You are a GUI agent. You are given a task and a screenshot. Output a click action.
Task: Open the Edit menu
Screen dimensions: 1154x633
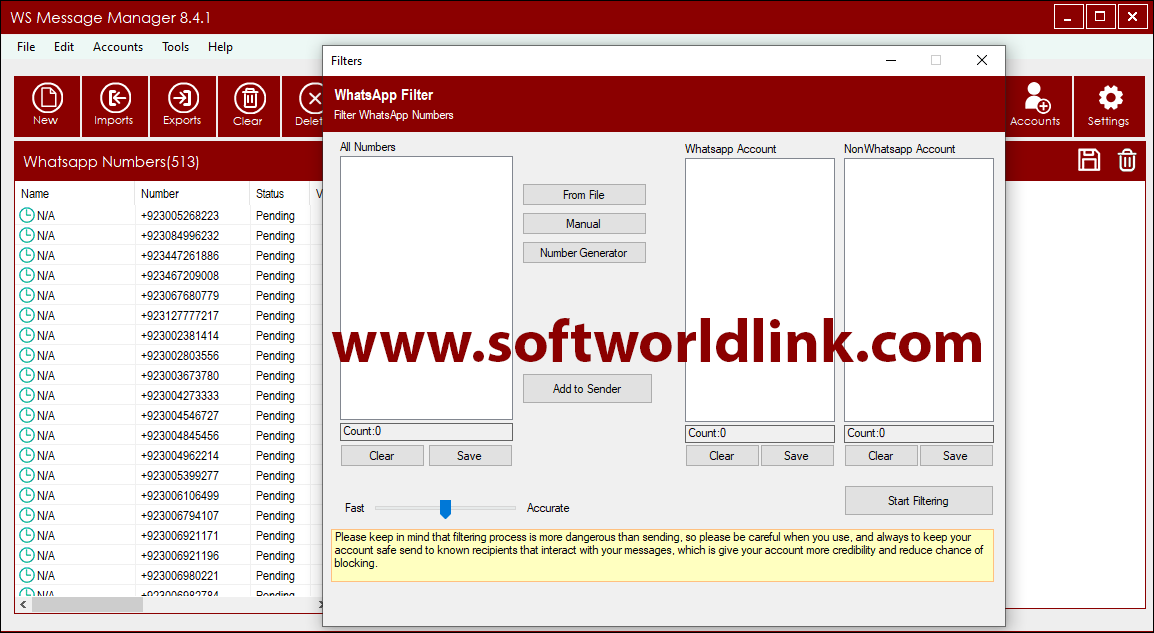(x=64, y=46)
